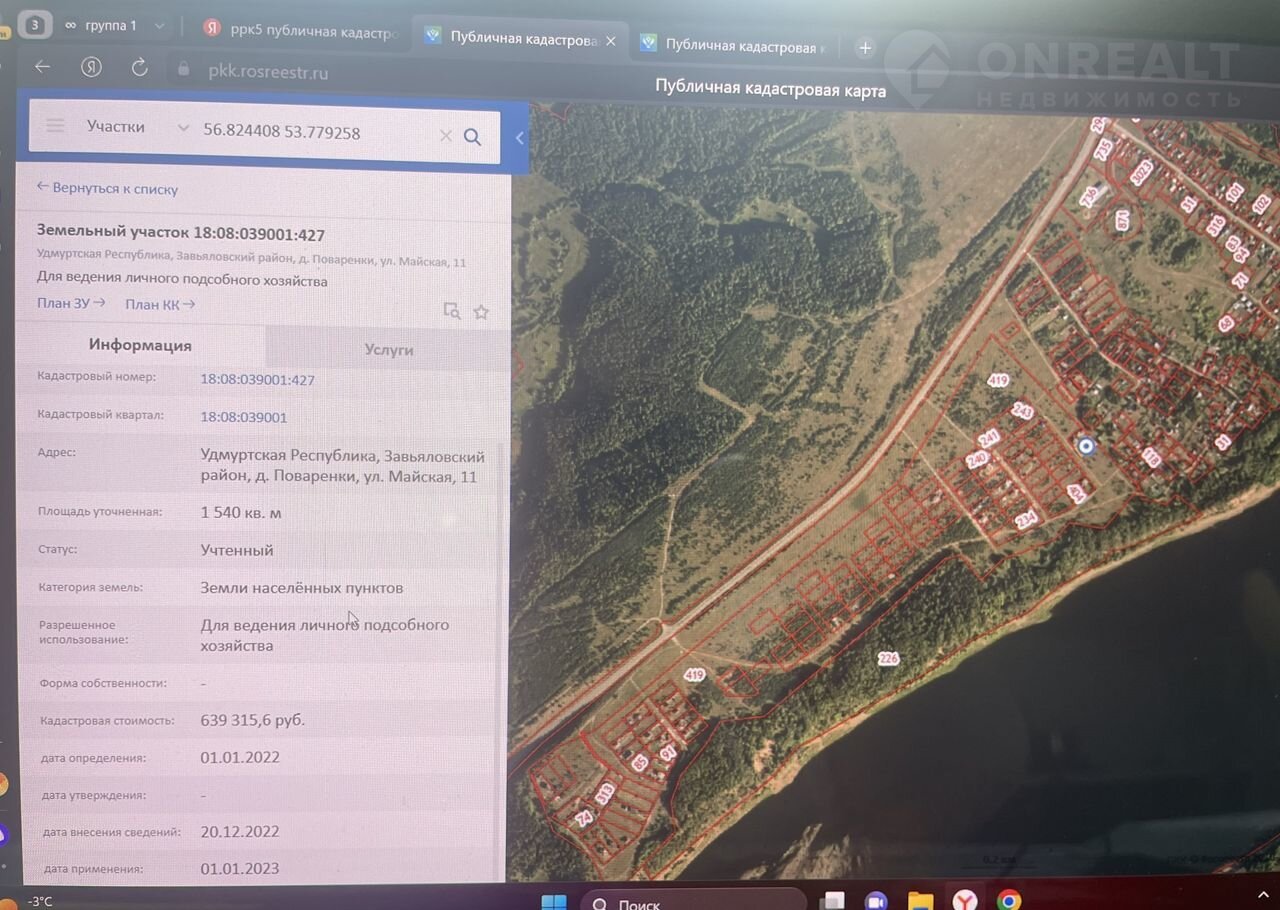Viewport: 1280px width, 910px height.
Task: Clear the coordinates search field
Action: pos(446,135)
